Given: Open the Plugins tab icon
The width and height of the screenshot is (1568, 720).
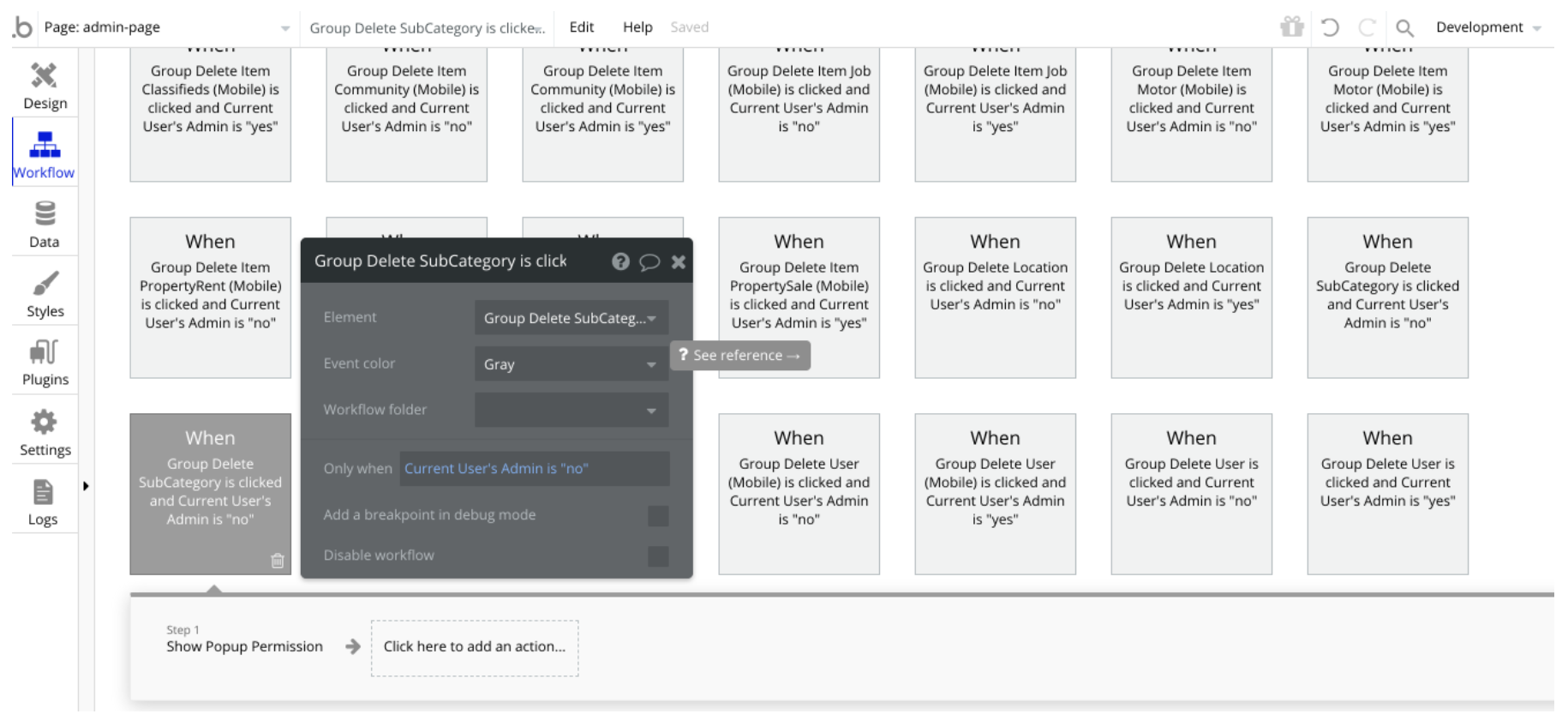Looking at the screenshot, I should (45, 352).
